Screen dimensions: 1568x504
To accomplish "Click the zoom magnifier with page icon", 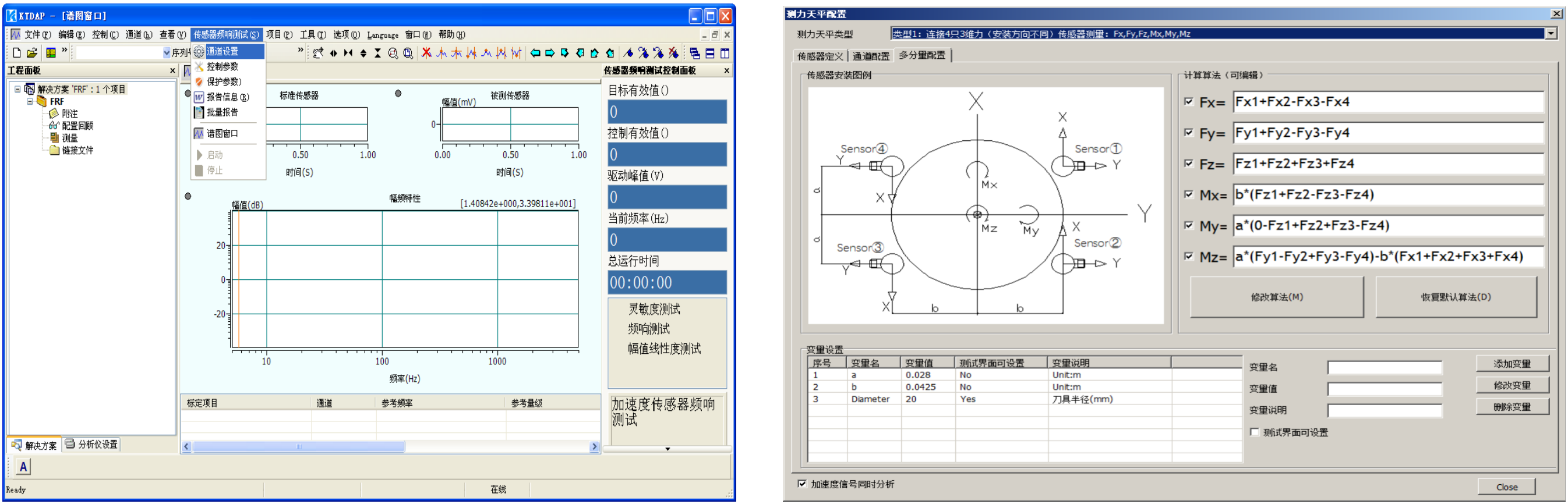I will pos(408,54).
